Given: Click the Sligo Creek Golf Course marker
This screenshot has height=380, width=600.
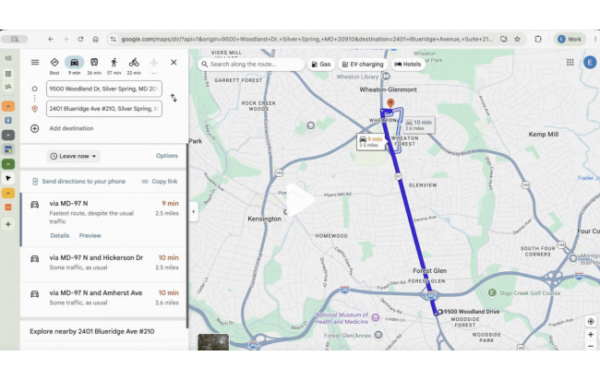Looking at the screenshot, I should (x=492, y=293).
